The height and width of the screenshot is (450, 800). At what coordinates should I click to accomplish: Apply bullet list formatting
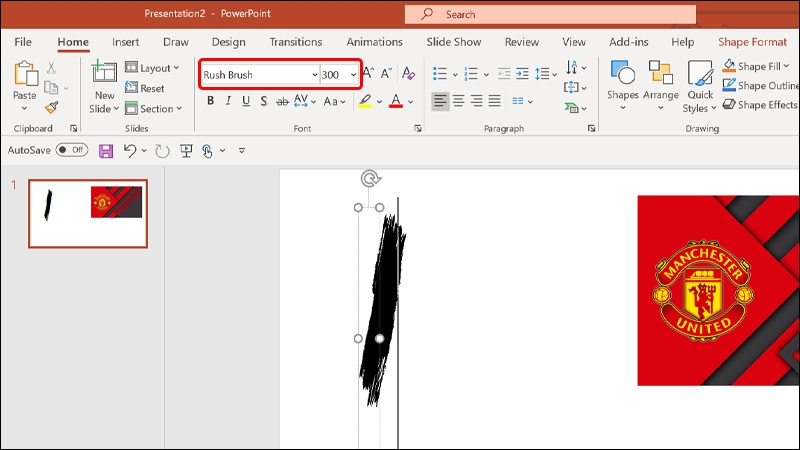tap(440, 74)
